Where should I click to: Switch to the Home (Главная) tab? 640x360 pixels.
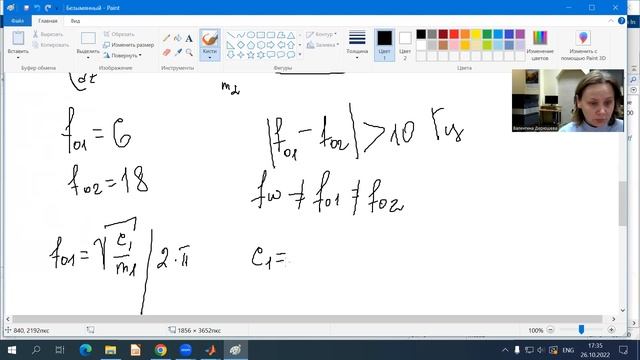click(x=48, y=21)
